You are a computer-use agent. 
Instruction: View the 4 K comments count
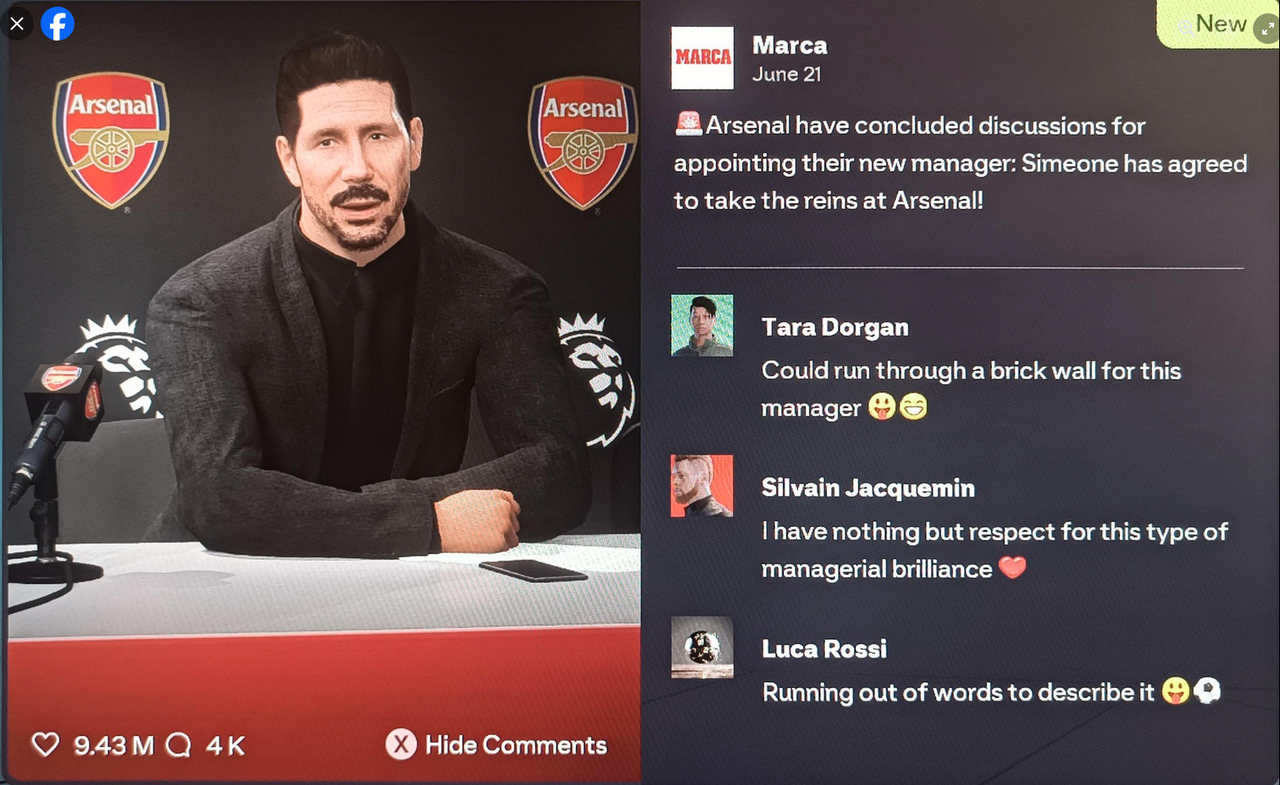[225, 745]
